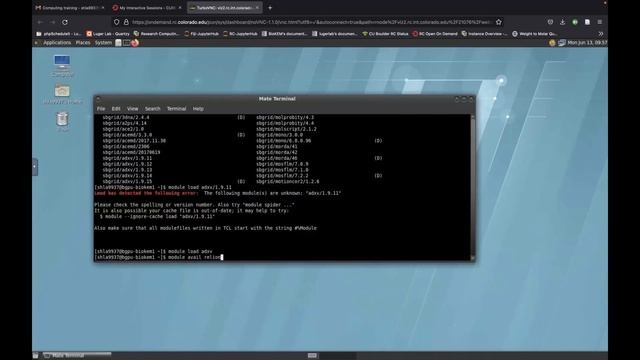Image resolution: width=640 pixels, height=360 pixels.
Task: Bookmark this page with the star icon
Action: pyautogui.click(x=498, y=22)
